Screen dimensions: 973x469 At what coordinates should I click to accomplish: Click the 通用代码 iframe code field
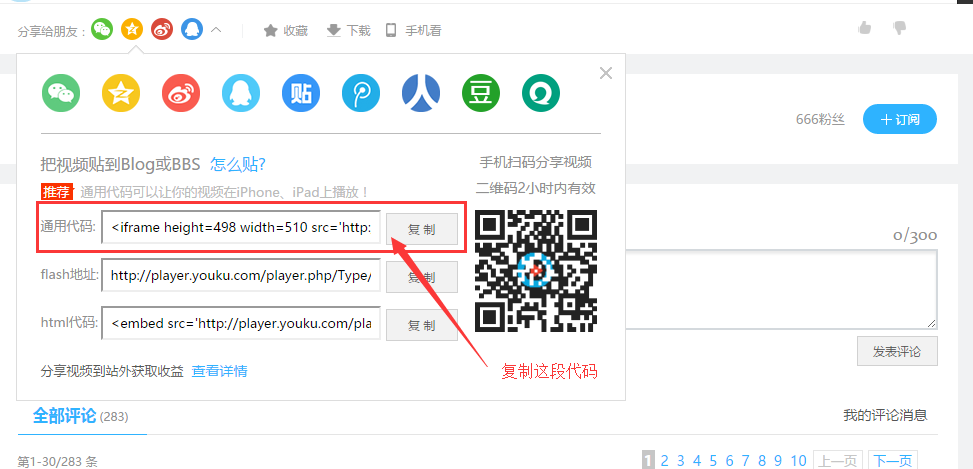click(241, 227)
